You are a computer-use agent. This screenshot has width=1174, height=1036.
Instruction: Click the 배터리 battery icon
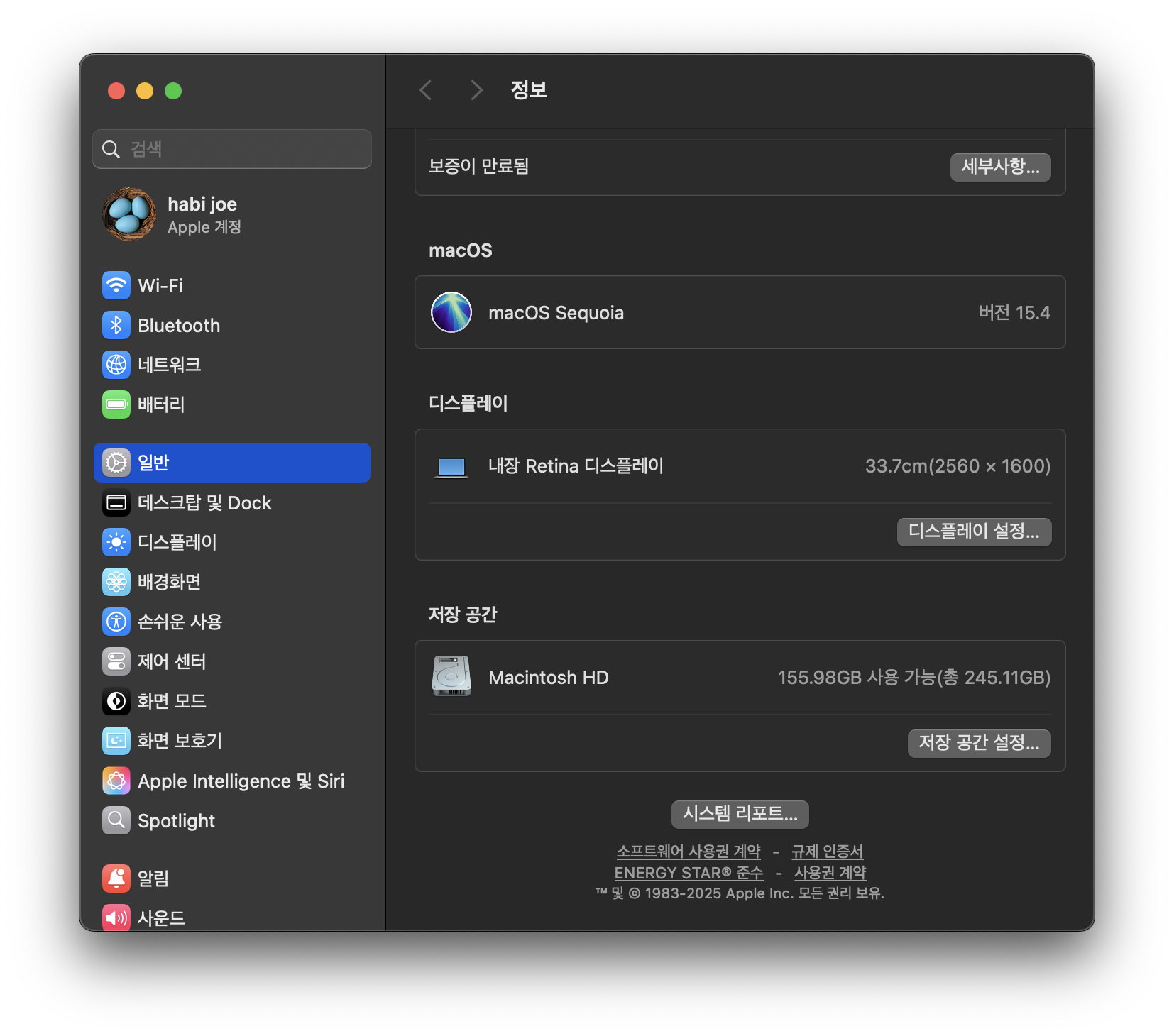click(116, 404)
